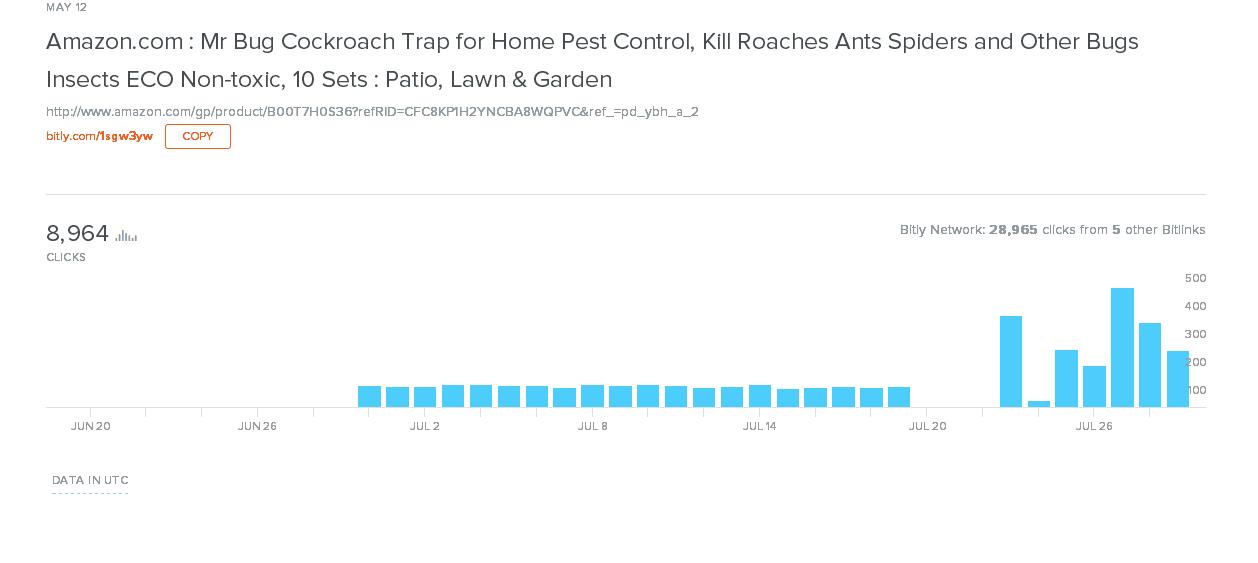Click the DATA IN UTC label
Screen dimensions: 1258x563
click(x=90, y=480)
